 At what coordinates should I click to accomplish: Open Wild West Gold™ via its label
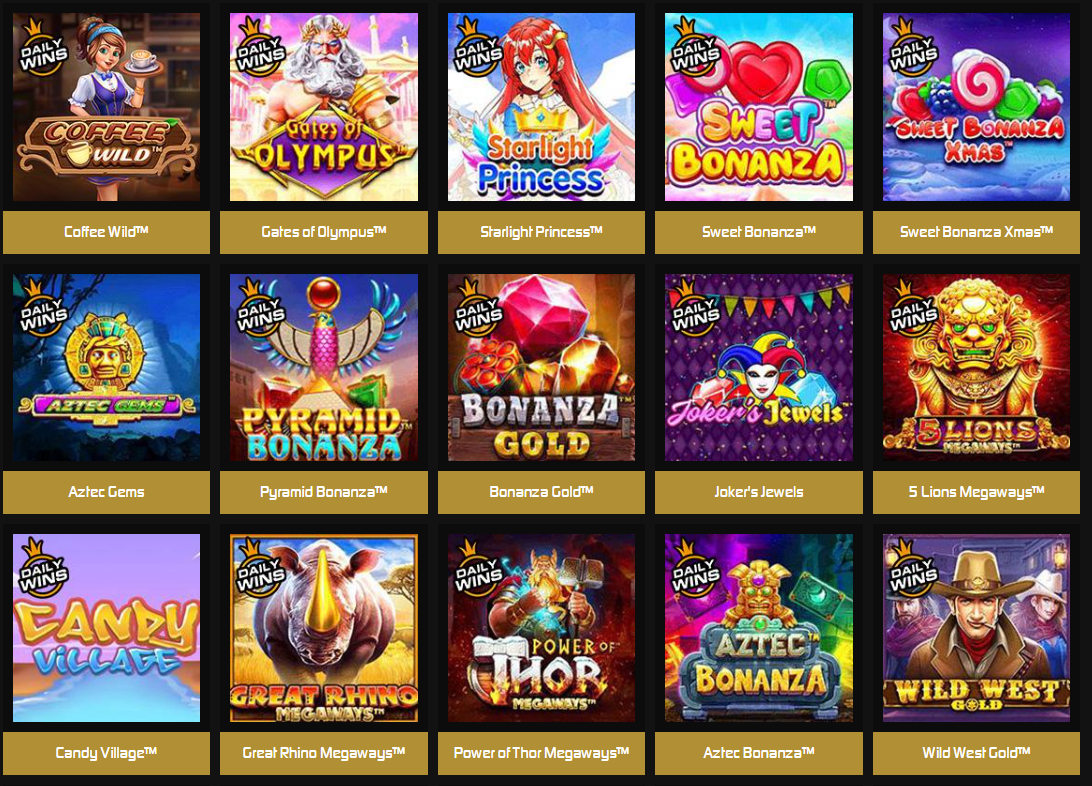point(976,753)
